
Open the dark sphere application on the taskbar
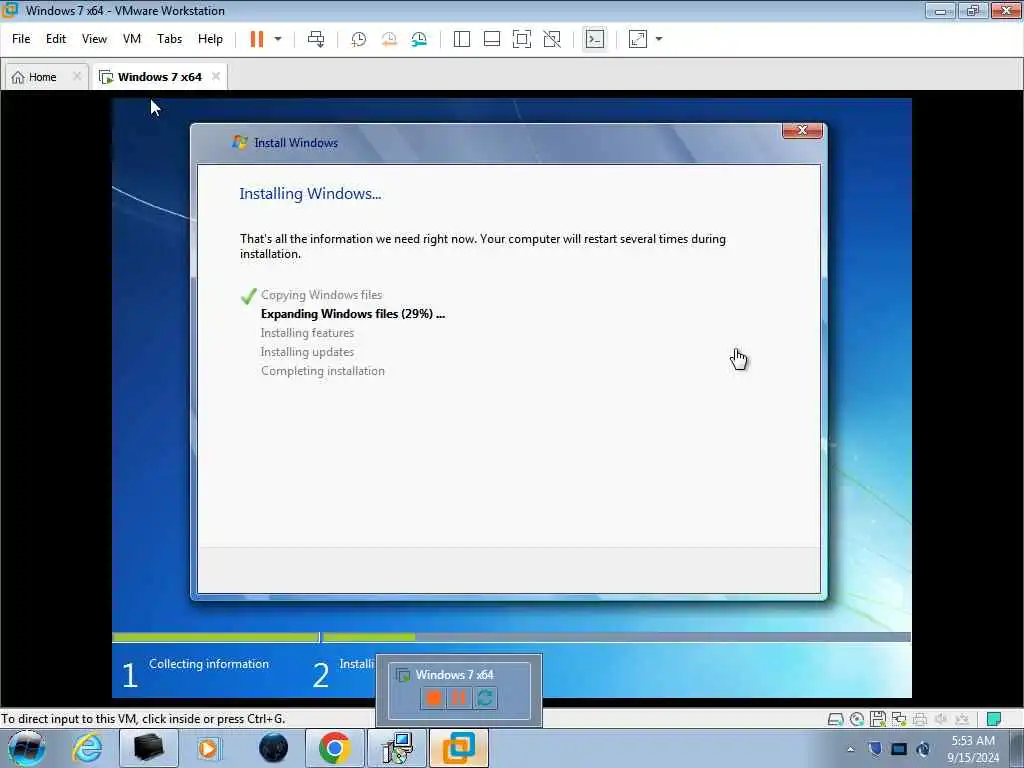click(273, 748)
